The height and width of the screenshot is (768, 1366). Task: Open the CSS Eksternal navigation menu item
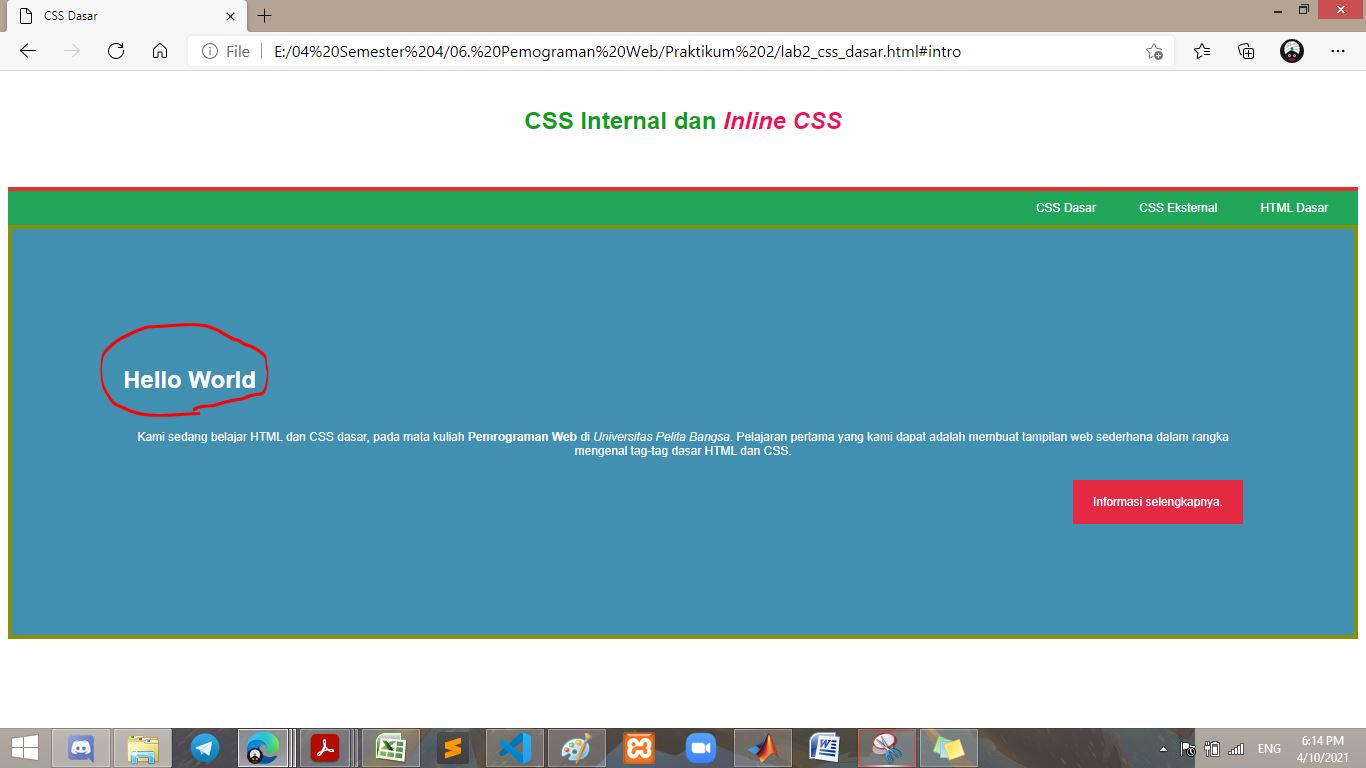click(x=1178, y=207)
